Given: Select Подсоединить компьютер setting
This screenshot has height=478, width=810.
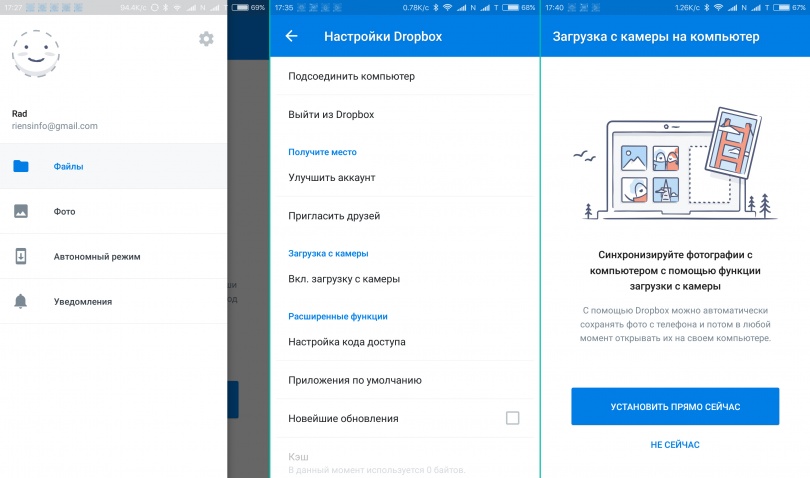Looking at the screenshot, I should [x=351, y=76].
